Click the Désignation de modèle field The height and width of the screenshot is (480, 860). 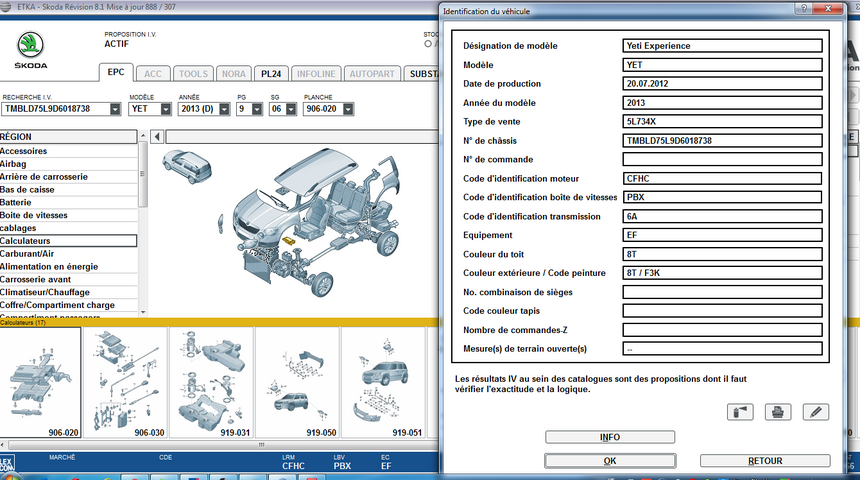(x=722, y=46)
